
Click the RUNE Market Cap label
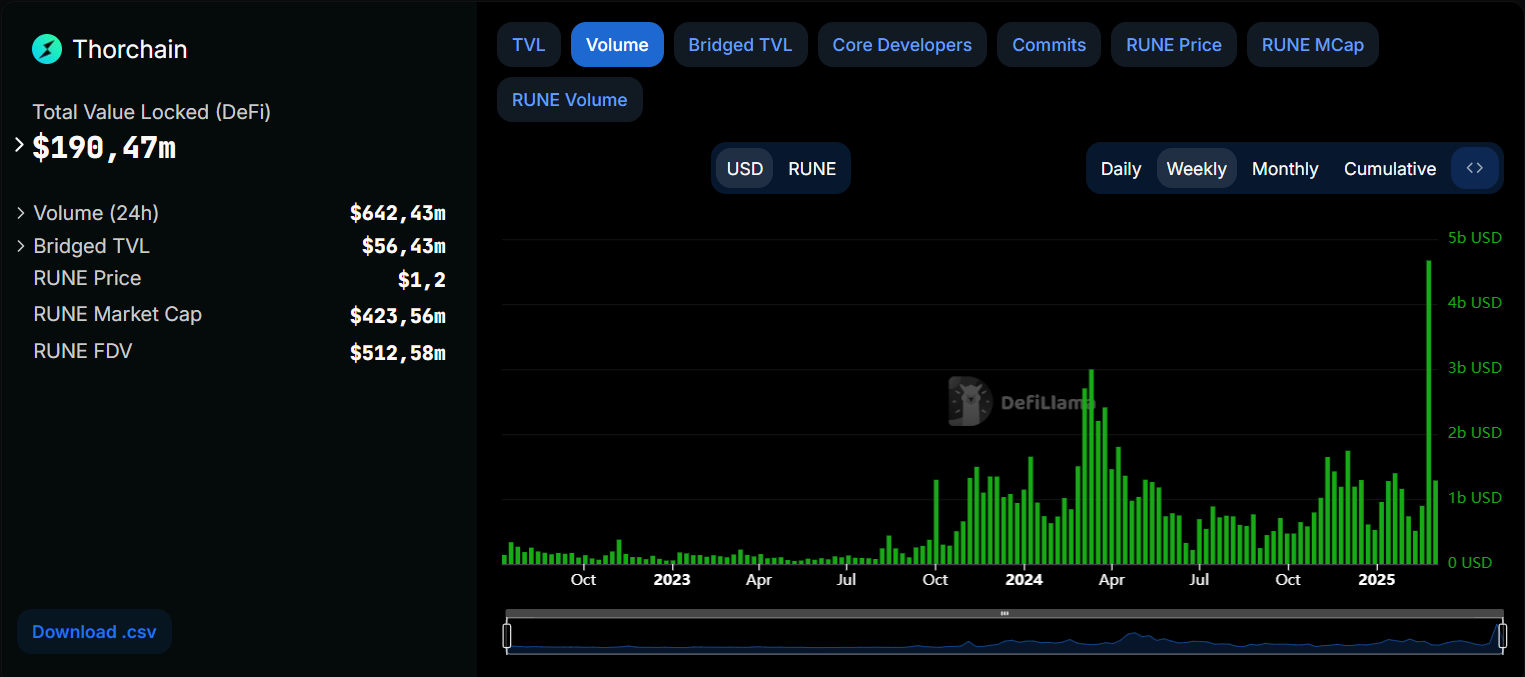click(118, 314)
